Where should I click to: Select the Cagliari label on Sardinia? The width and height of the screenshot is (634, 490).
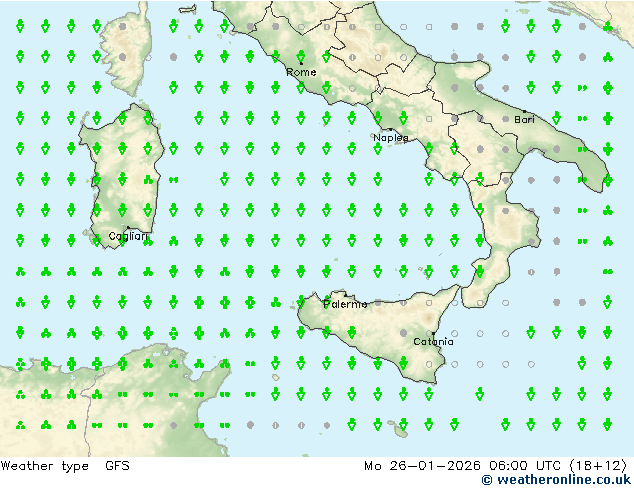[x=128, y=236]
